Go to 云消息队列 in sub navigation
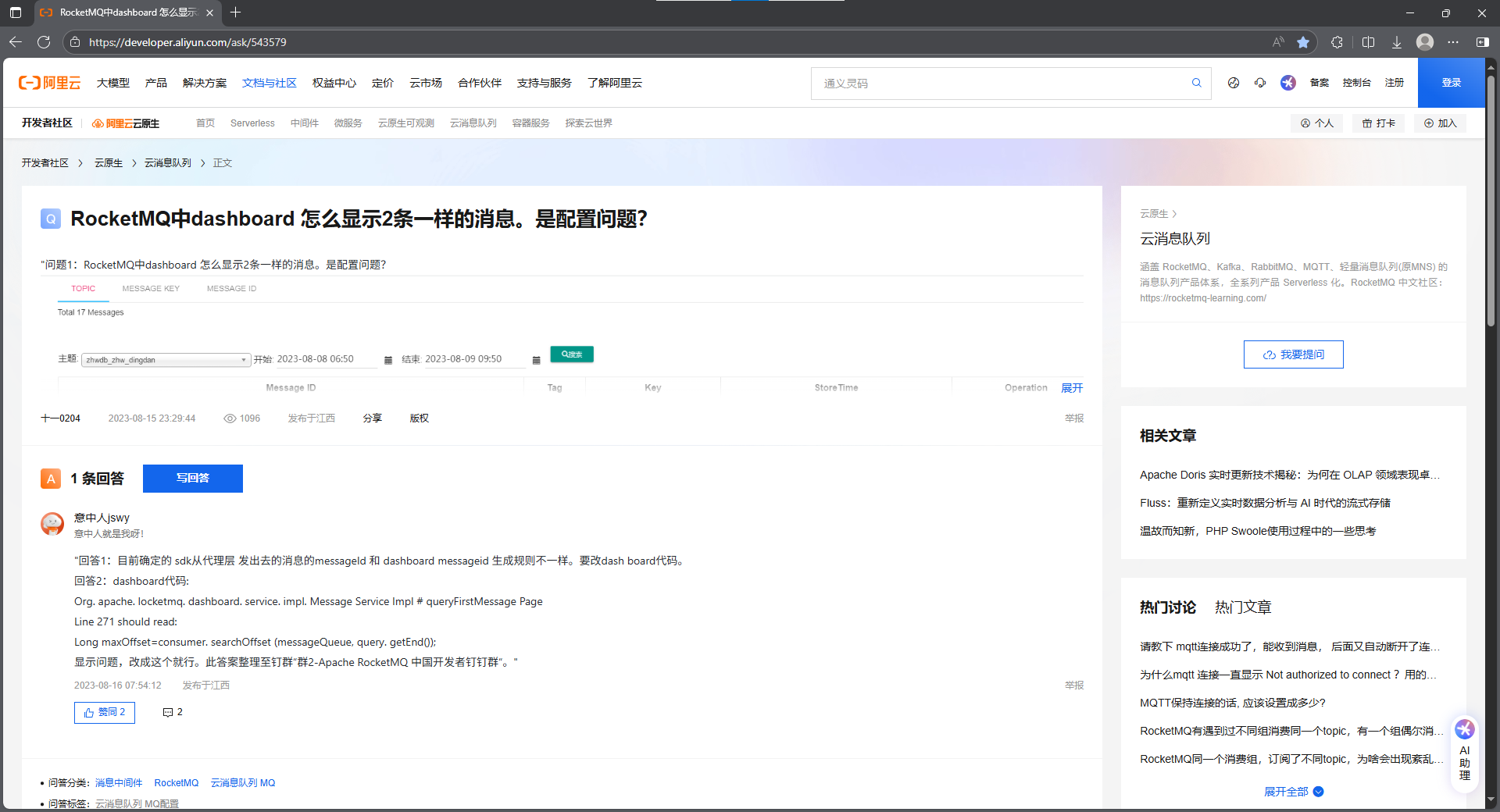The width and height of the screenshot is (1500, 812). (473, 123)
